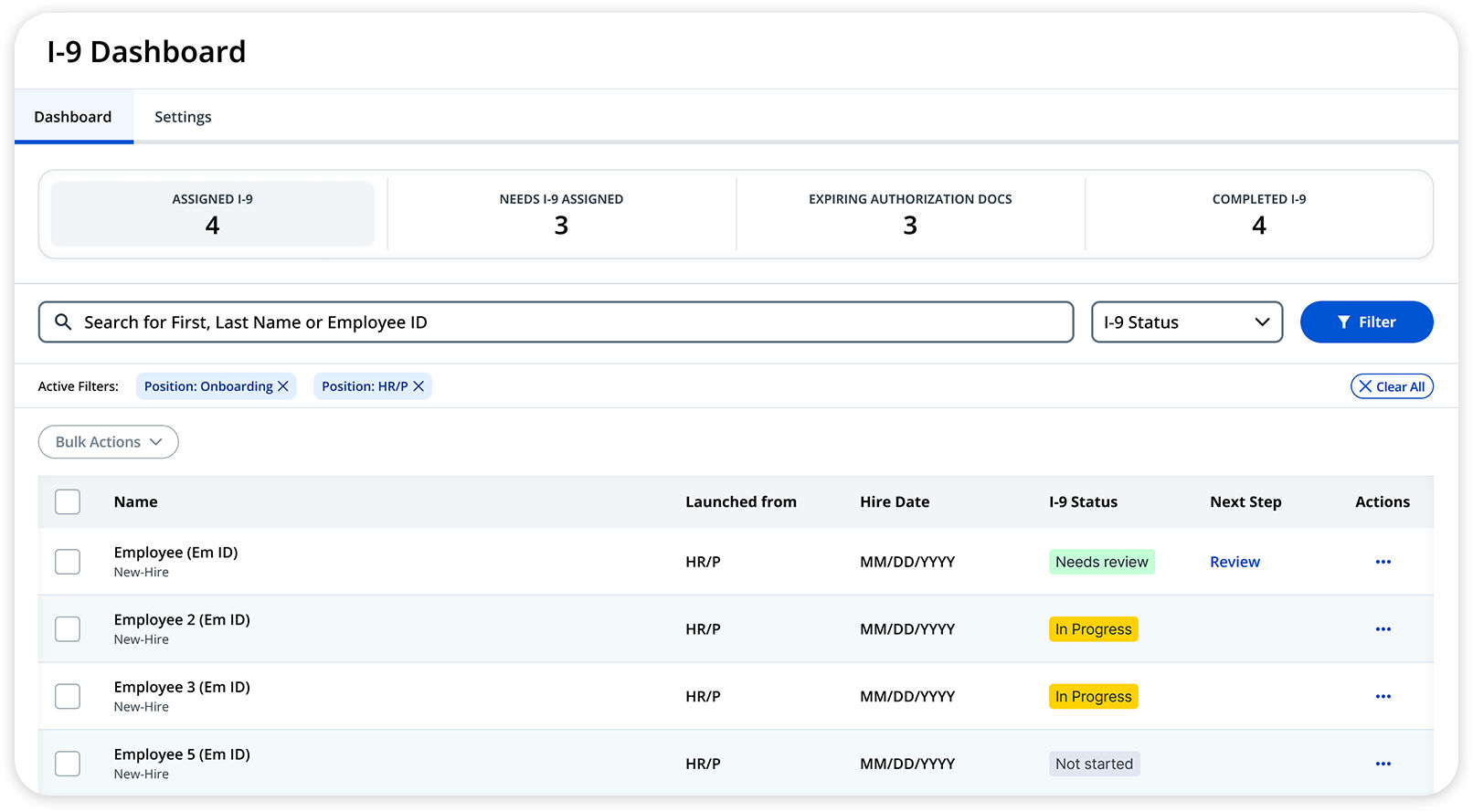Select the Employee 3 row checkbox
Screen dimensions: 1473x812
click(x=68, y=697)
